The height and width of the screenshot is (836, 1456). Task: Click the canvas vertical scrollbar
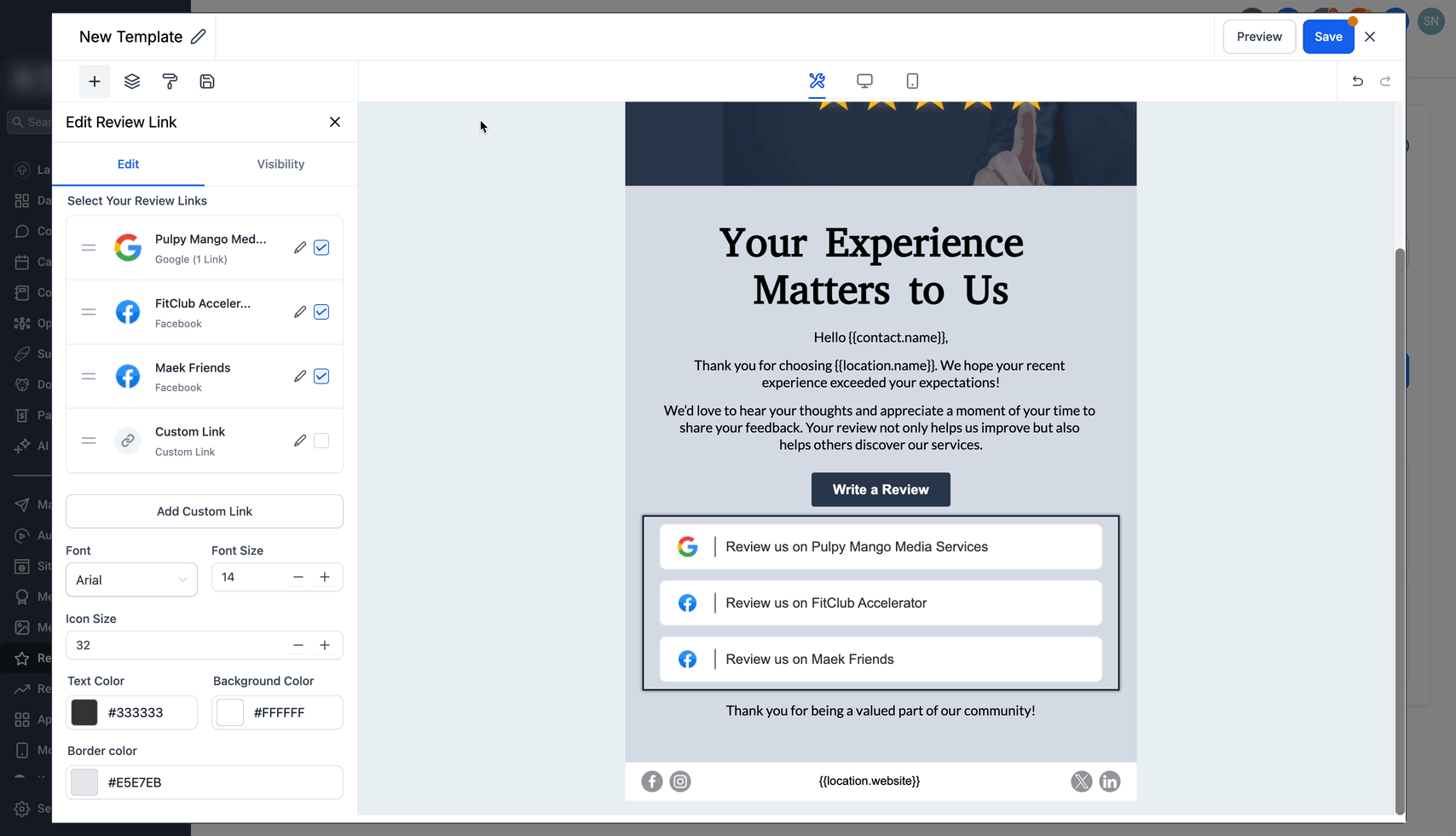pos(1399,530)
